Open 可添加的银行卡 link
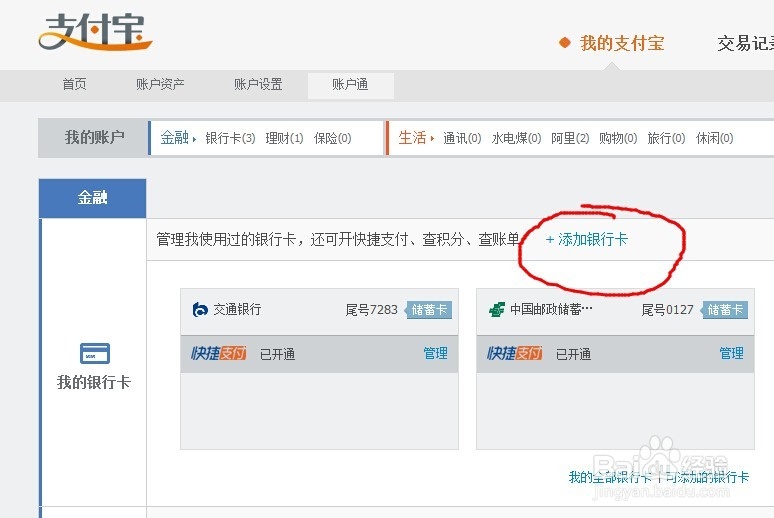Viewport: 774px width, 518px height. (x=707, y=477)
